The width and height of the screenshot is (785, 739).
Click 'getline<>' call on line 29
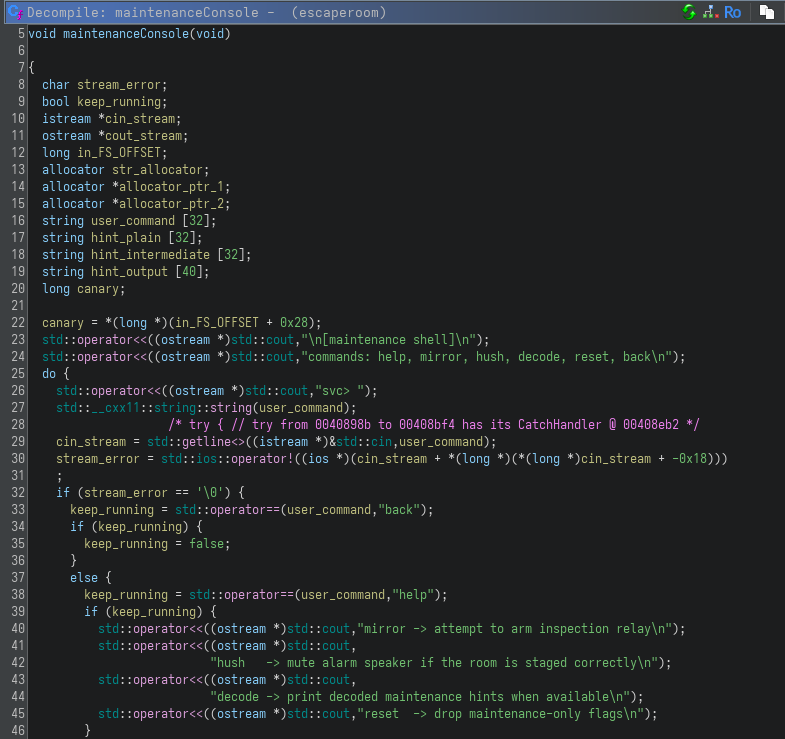[x=214, y=442]
